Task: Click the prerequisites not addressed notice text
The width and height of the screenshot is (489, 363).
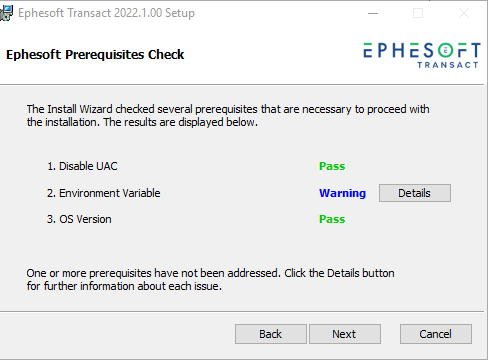Action: pyautogui.click(x=210, y=280)
